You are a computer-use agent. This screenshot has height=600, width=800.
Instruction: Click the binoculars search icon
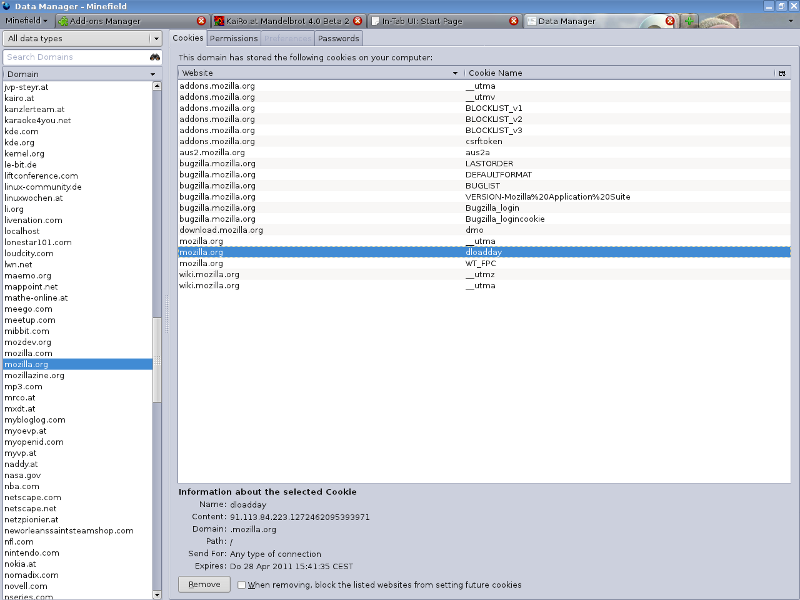coord(155,59)
